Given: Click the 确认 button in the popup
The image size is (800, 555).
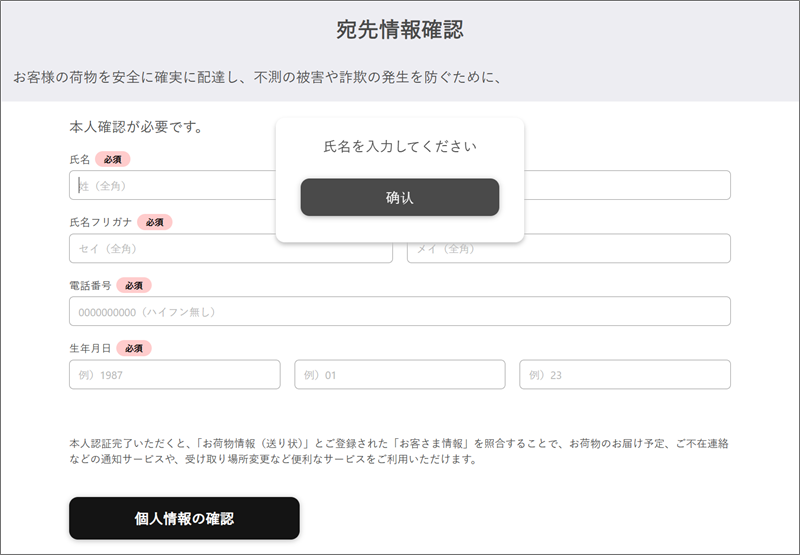Looking at the screenshot, I should 399,197.
